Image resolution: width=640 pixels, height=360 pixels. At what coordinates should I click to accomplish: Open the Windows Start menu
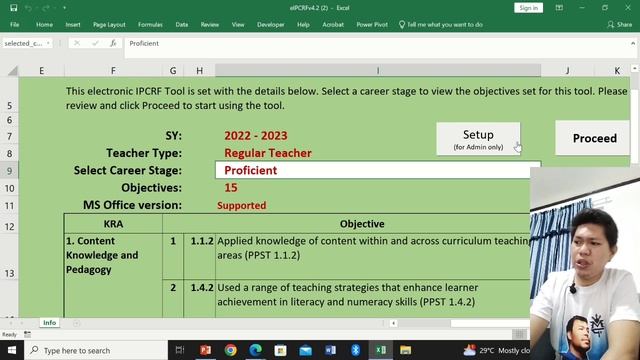(x=12, y=350)
